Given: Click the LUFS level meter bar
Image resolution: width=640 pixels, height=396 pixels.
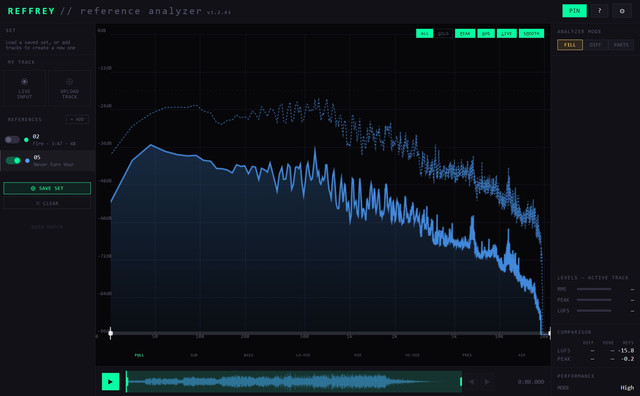Looking at the screenshot, I should (594, 310).
